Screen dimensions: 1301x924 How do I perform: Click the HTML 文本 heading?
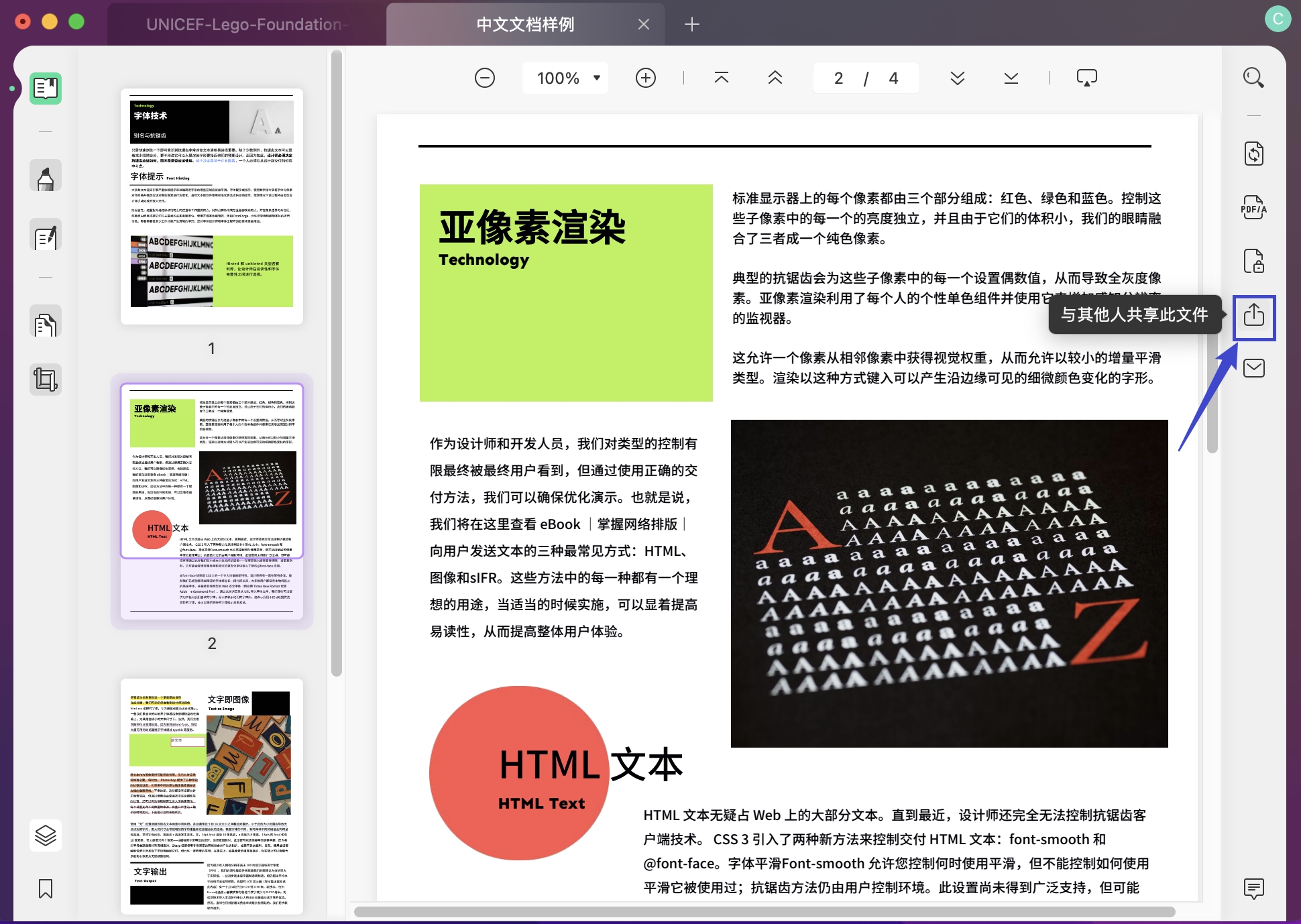coord(591,765)
